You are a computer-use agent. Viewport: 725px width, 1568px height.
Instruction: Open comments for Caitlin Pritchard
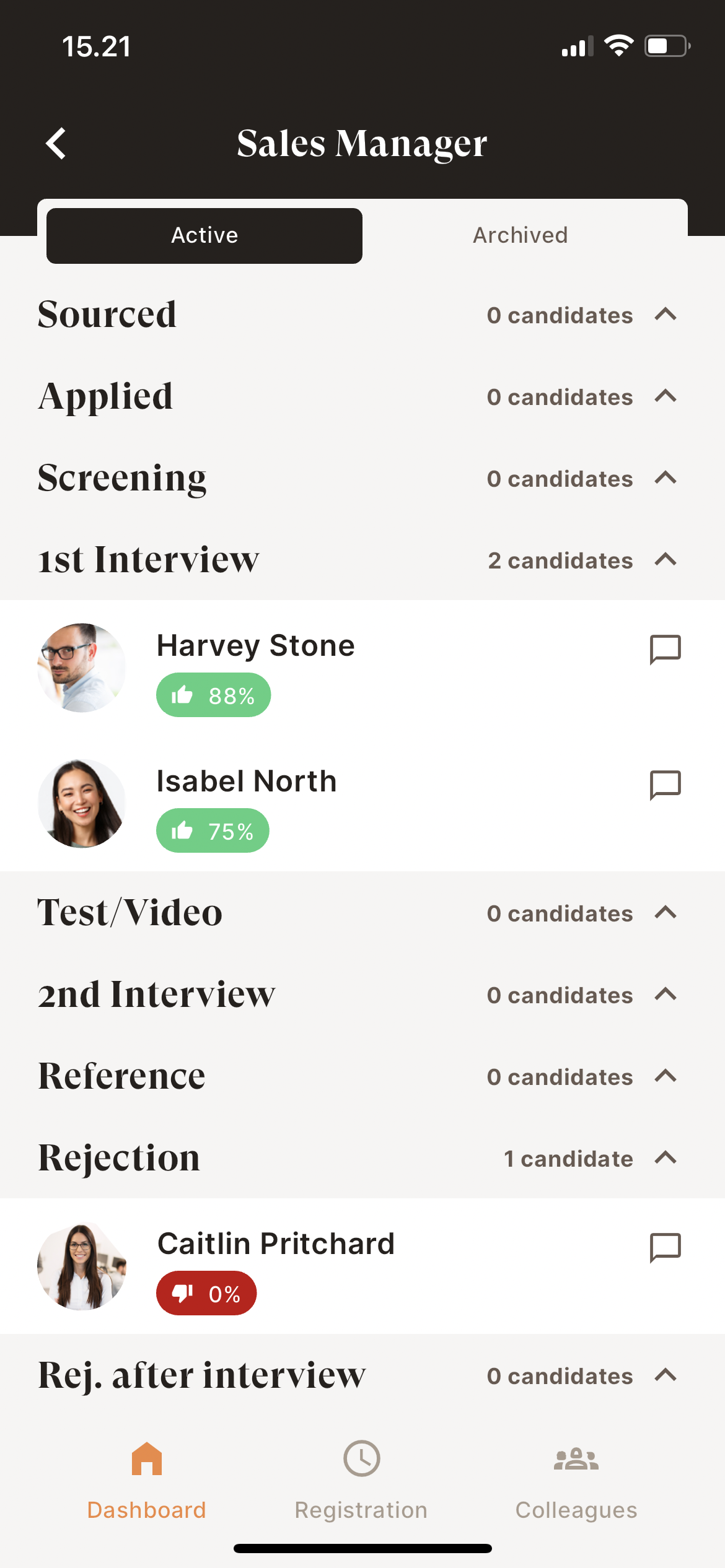(665, 1247)
